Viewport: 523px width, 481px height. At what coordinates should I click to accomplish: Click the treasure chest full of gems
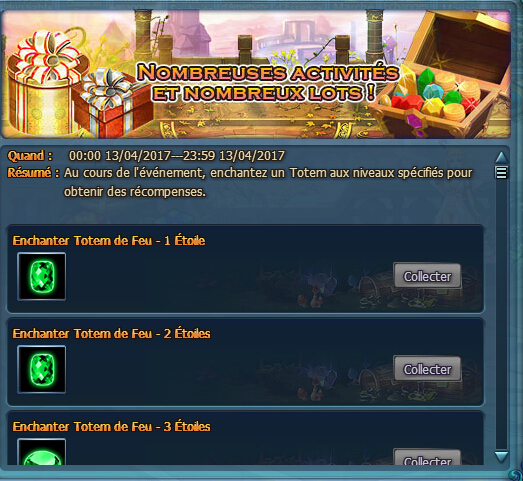coord(440,73)
